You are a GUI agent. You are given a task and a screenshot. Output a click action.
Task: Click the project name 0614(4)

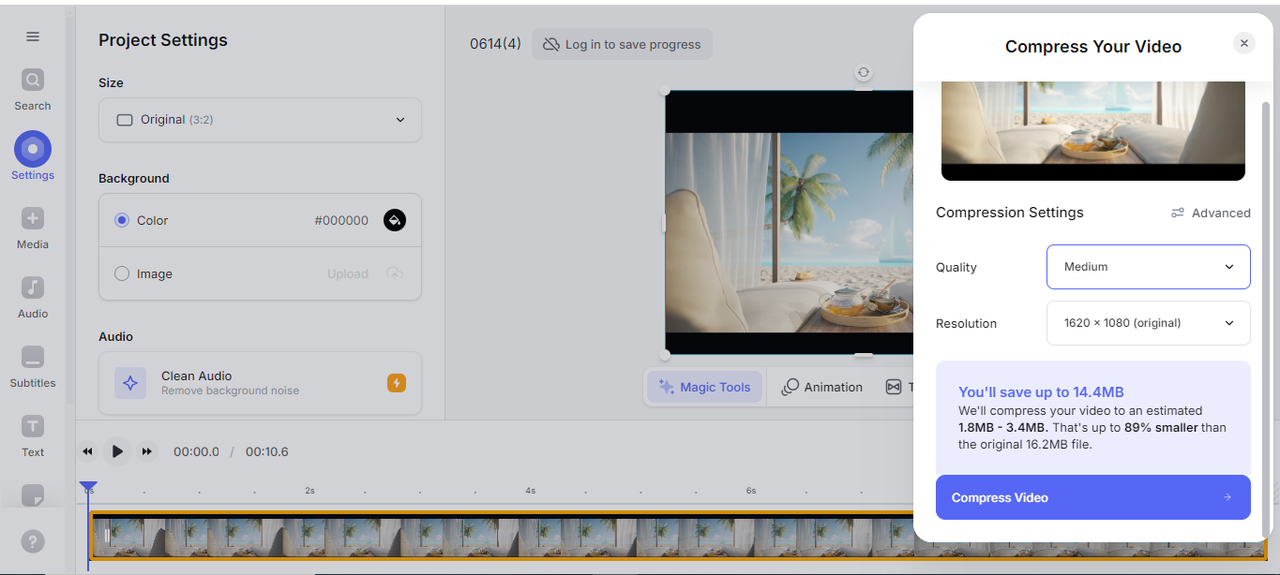coord(496,44)
